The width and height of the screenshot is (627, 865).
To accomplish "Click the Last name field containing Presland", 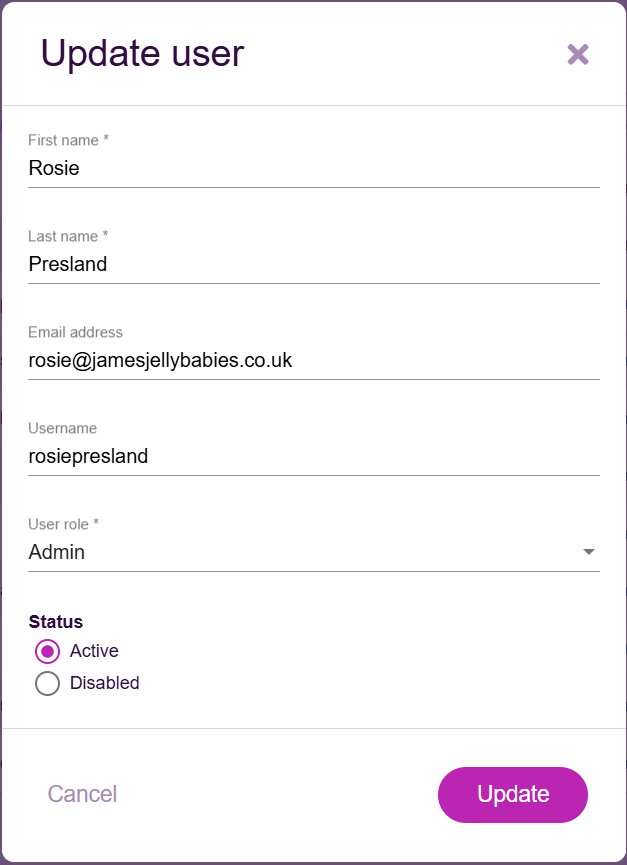I will (x=313, y=264).
